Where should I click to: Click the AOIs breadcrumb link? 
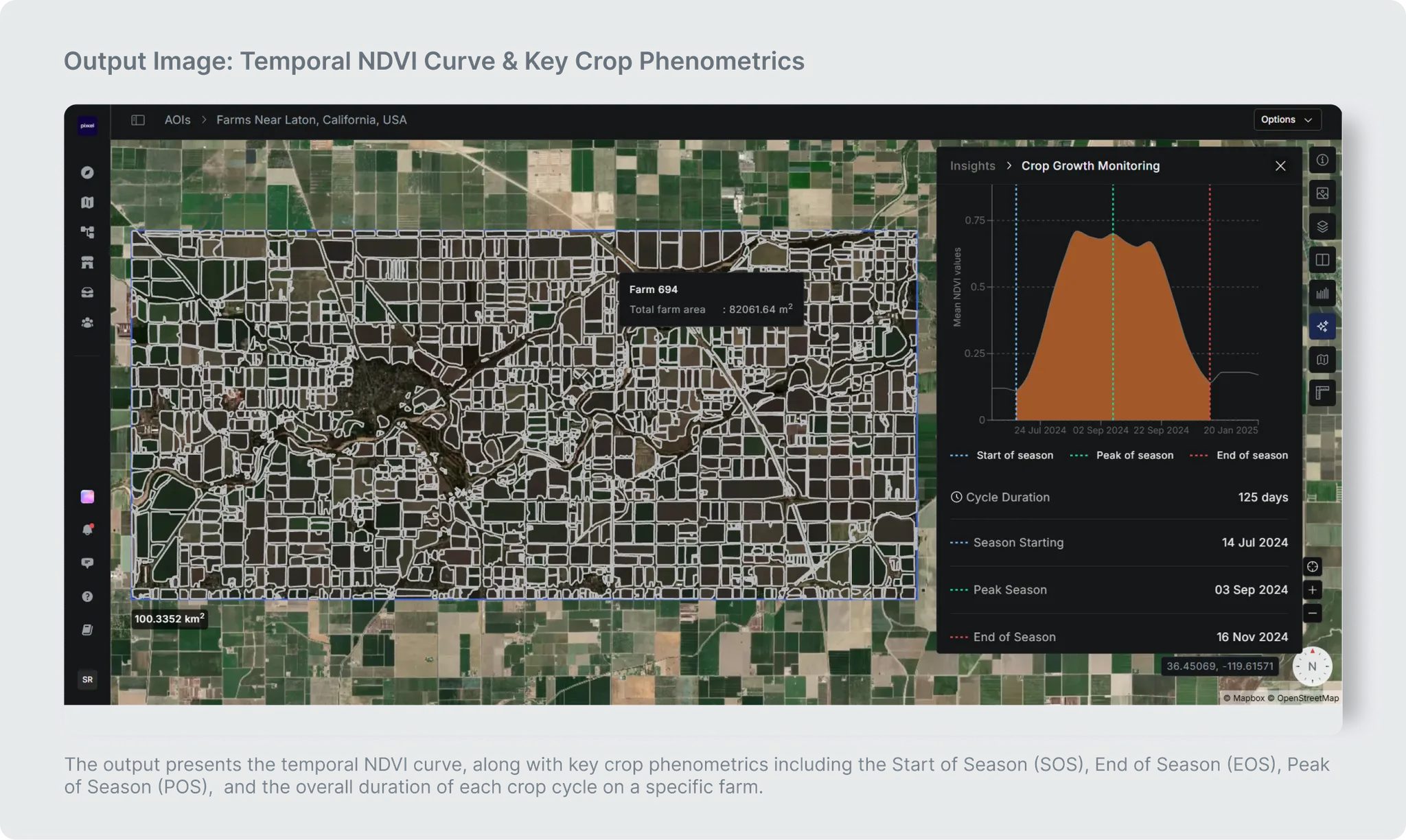coord(177,120)
